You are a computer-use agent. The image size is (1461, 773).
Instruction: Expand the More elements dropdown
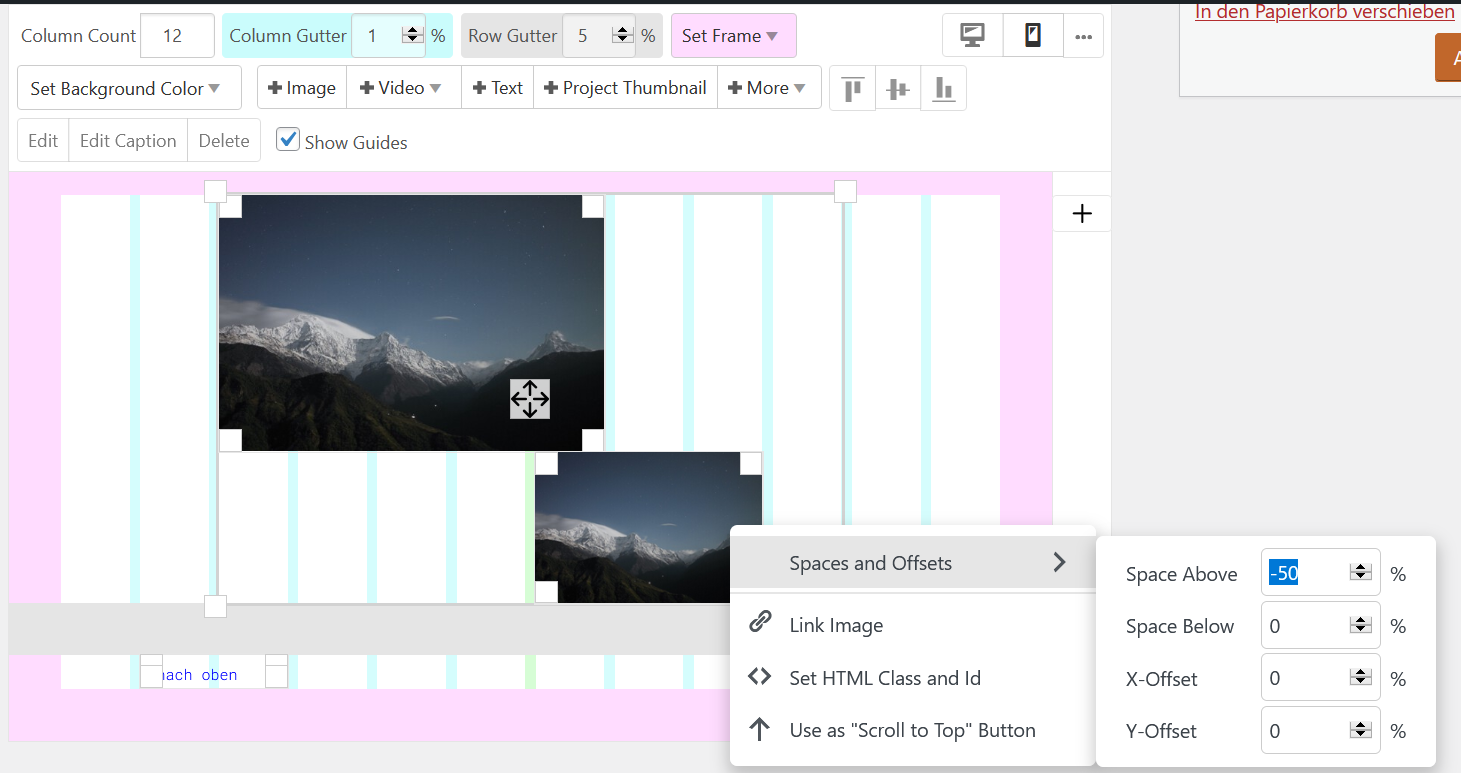click(769, 88)
